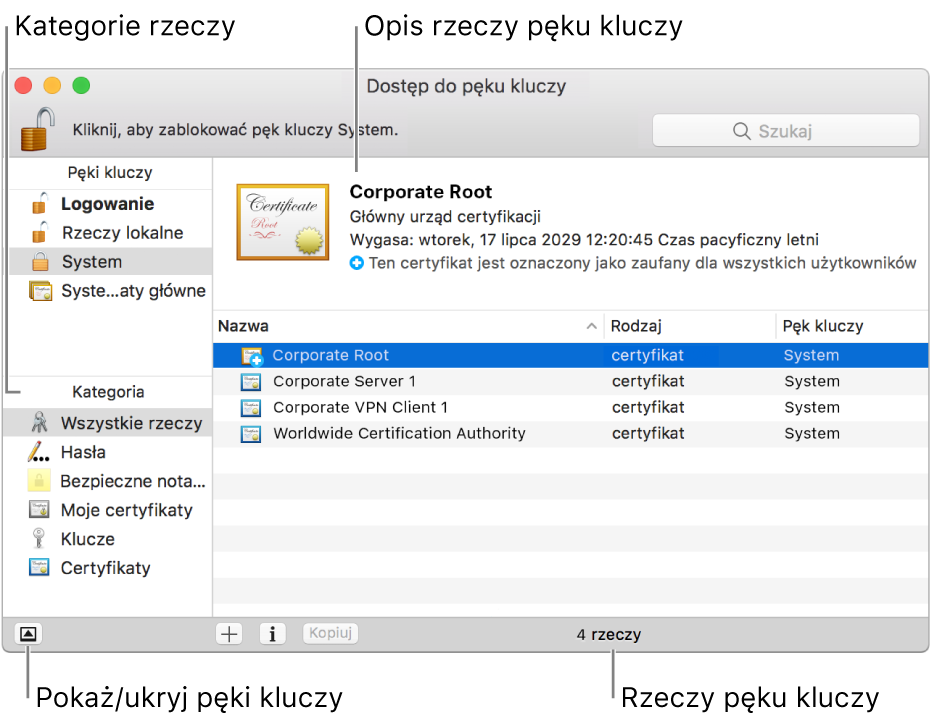This screenshot has height=721, width=931.
Task: Select Hasła category
Action: 83,452
